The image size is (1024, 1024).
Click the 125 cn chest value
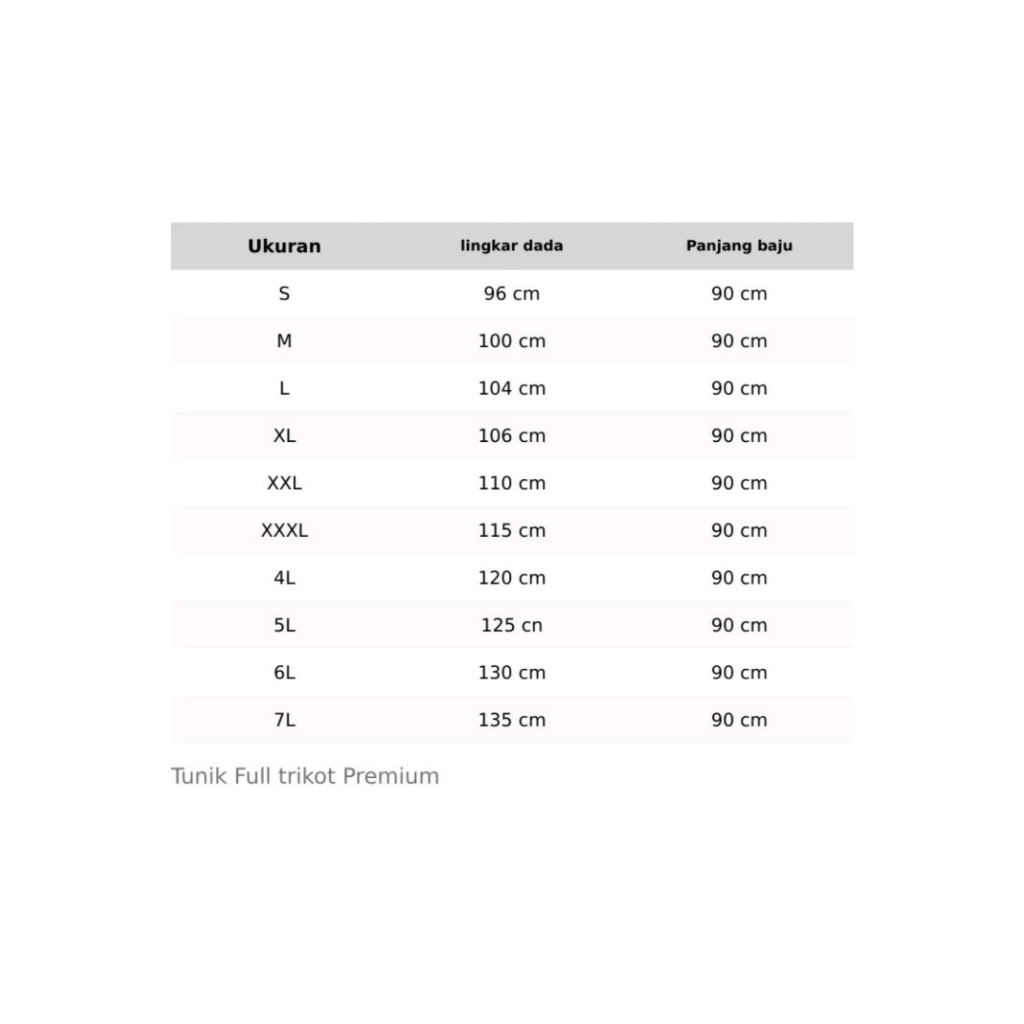[511, 625]
